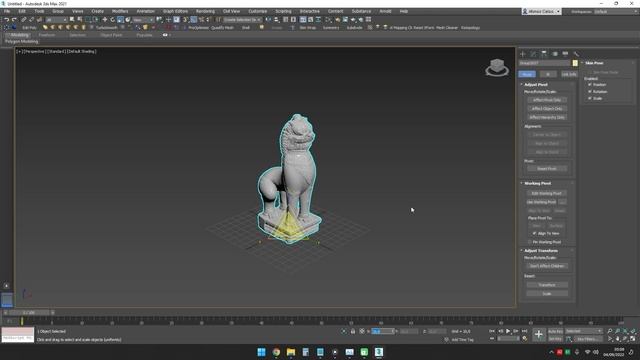Activate the Select and Move tool

(105, 20)
